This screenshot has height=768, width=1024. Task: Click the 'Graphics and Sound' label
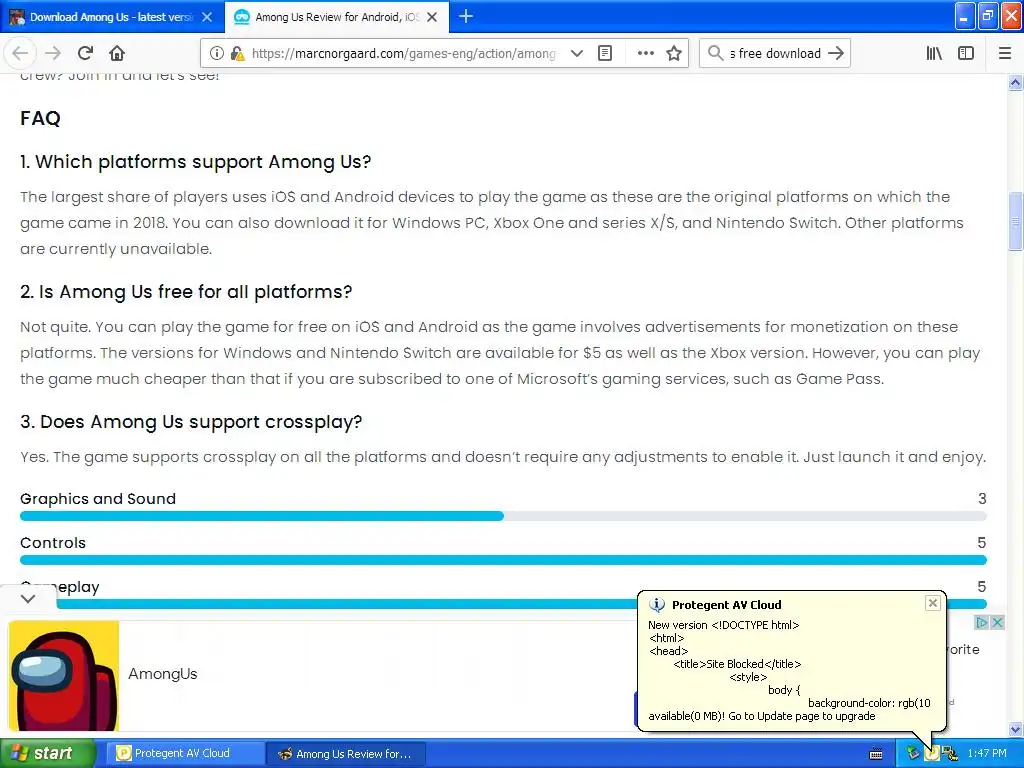(98, 499)
